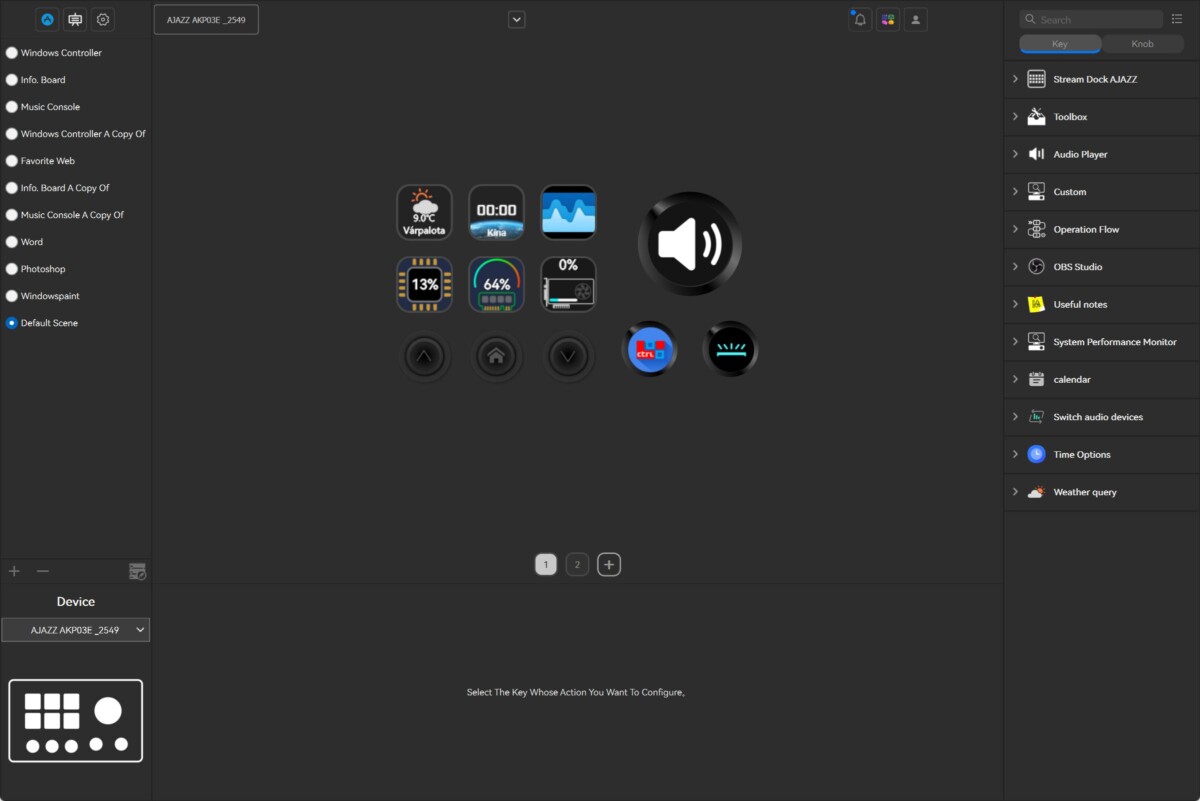Expand the System Performance Monitor category

click(x=1015, y=342)
